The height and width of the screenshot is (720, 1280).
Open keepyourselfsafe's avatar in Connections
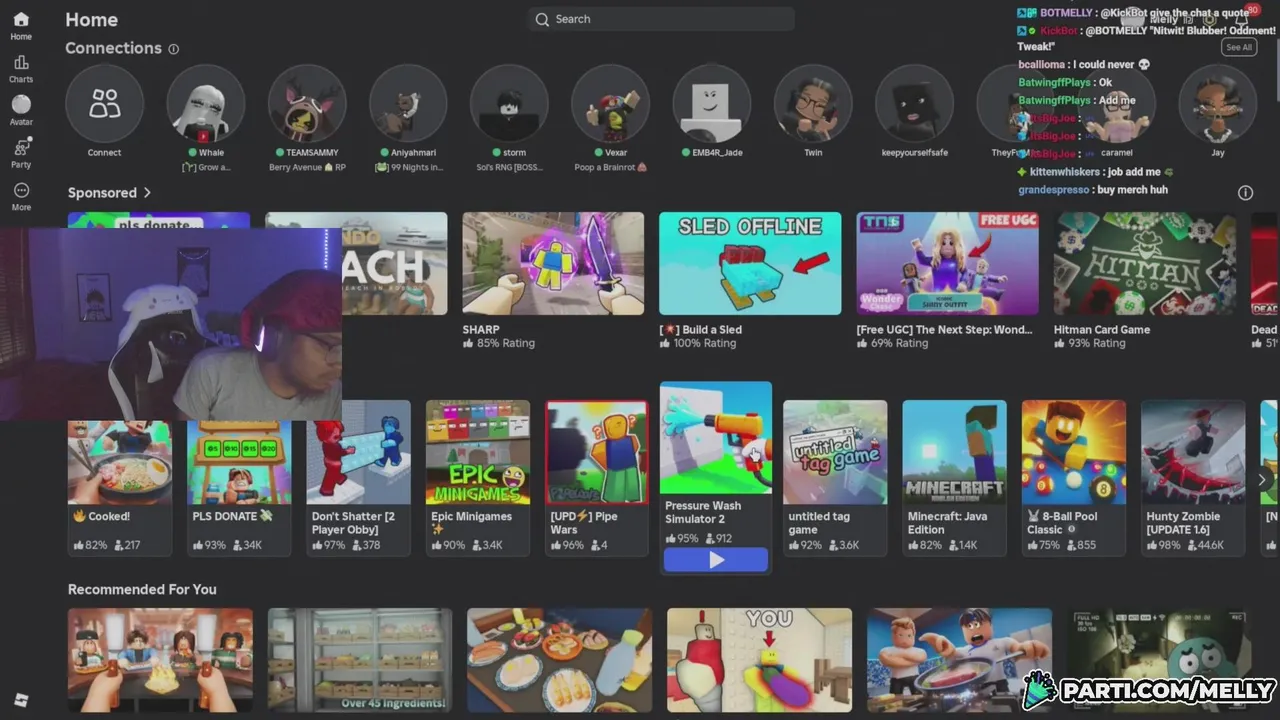tap(914, 104)
